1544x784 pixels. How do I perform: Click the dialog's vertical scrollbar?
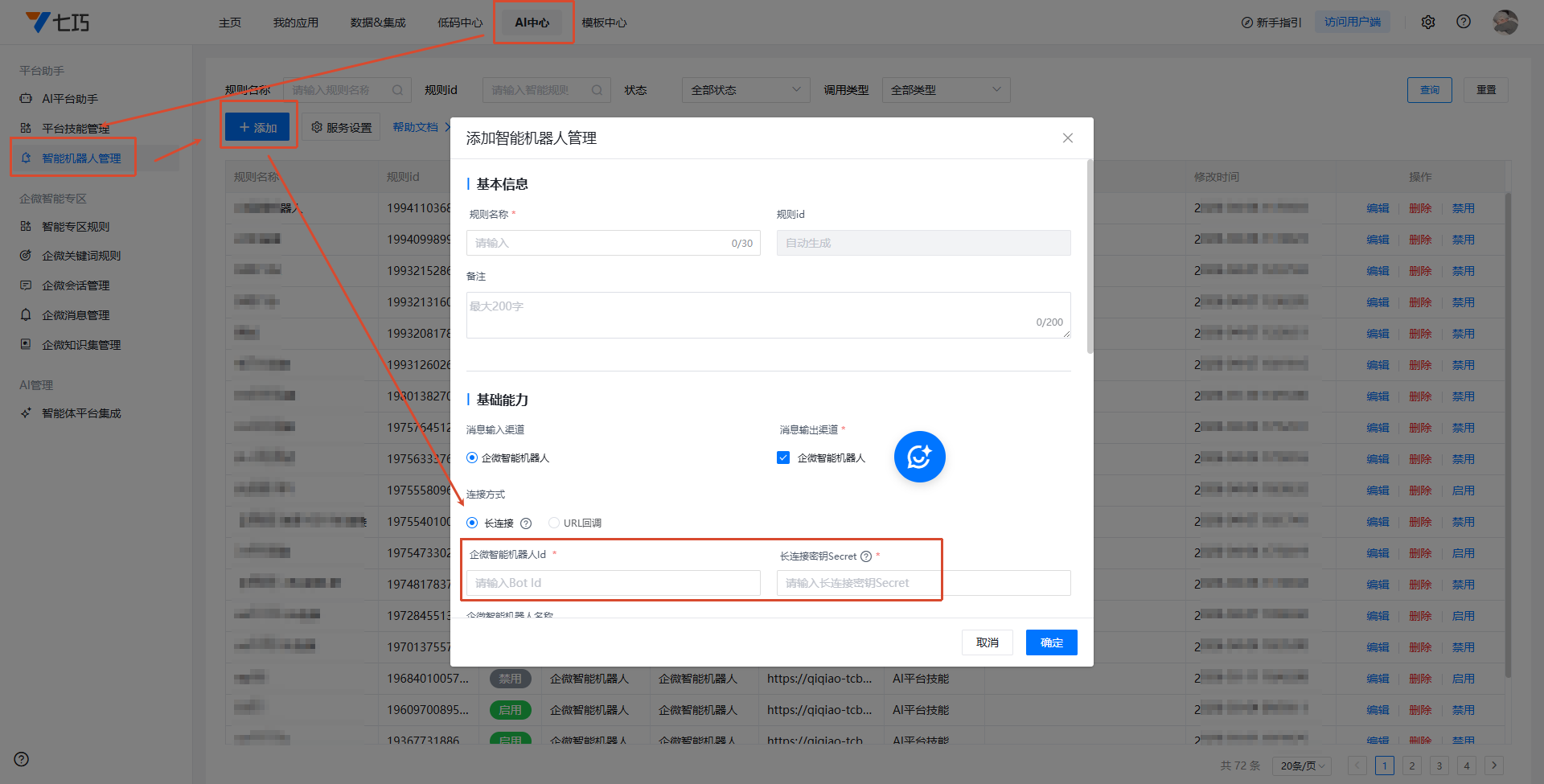[x=1090, y=257]
